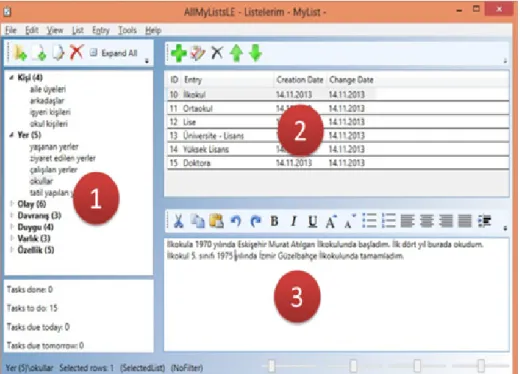Click the Expand All button
Screen dimensions: 520x374
[x=114, y=53]
